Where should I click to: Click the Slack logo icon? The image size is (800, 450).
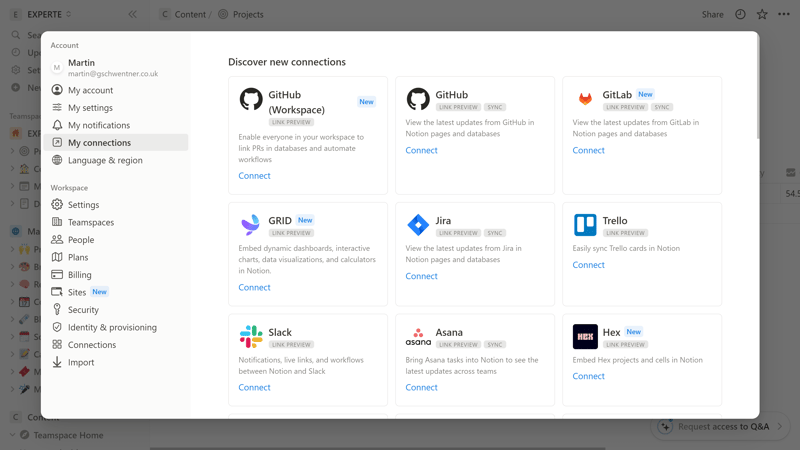[x=251, y=336]
